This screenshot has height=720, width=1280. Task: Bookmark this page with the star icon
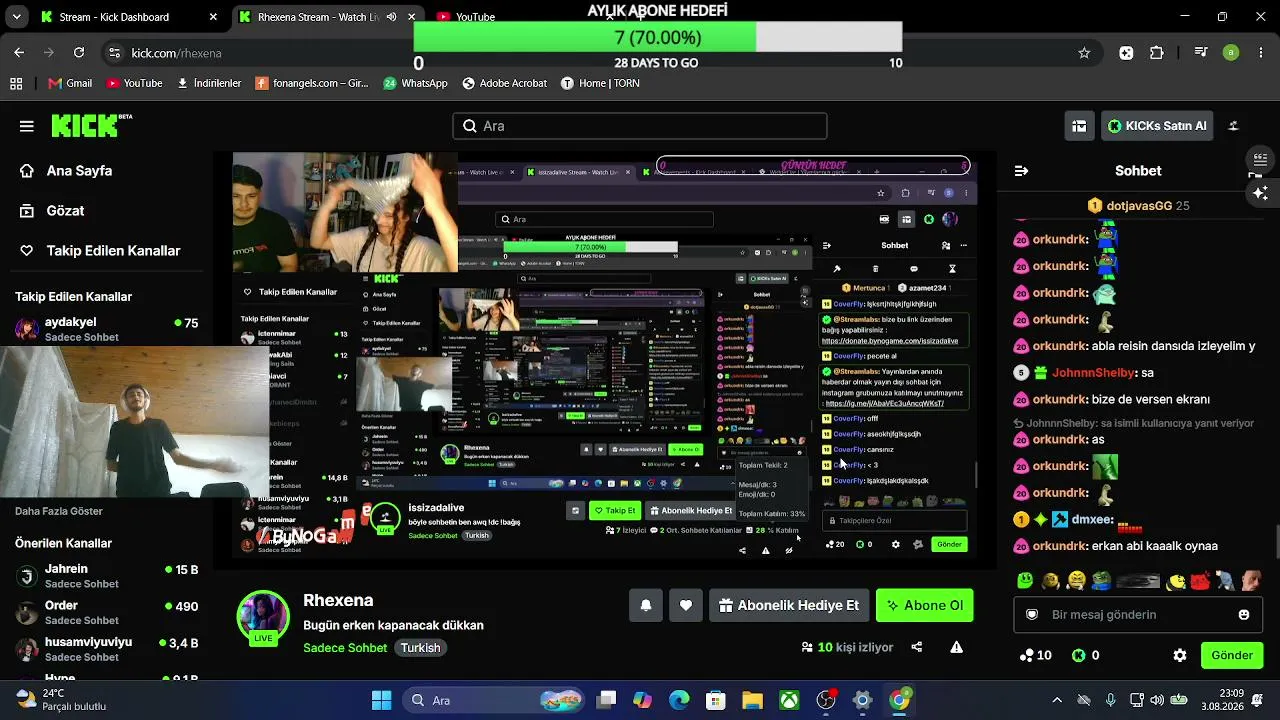pos(1084,53)
